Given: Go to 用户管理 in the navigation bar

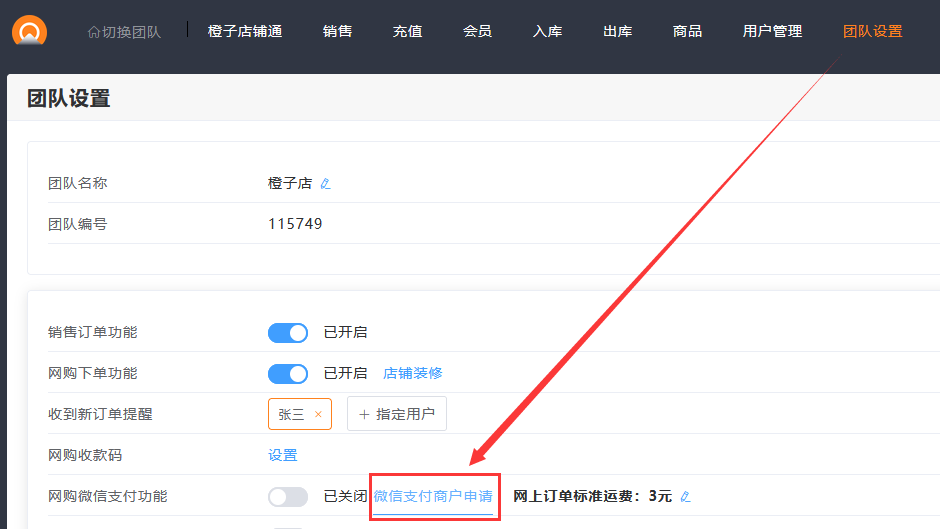Looking at the screenshot, I should 773,31.
